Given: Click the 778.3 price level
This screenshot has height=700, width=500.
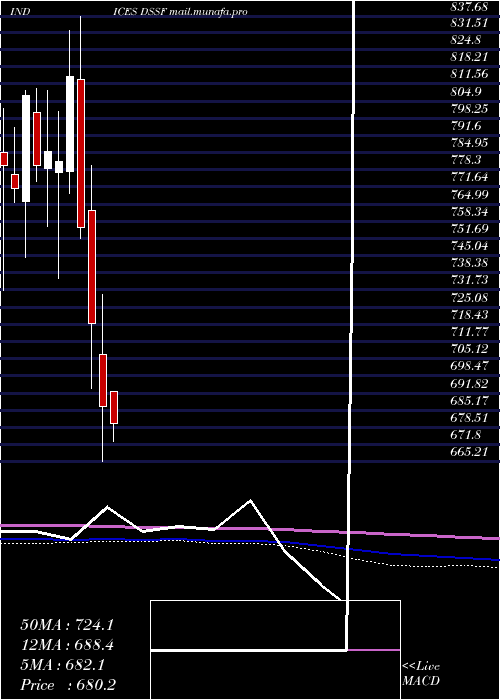Looking at the screenshot, I should click(466, 160).
